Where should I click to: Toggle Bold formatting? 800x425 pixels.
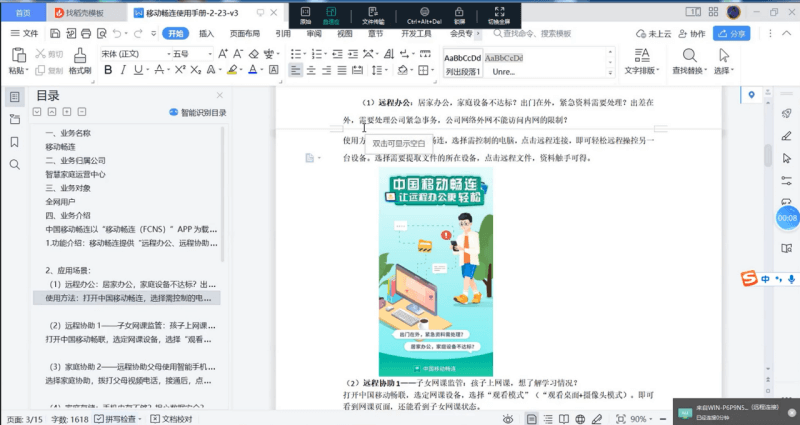108,70
